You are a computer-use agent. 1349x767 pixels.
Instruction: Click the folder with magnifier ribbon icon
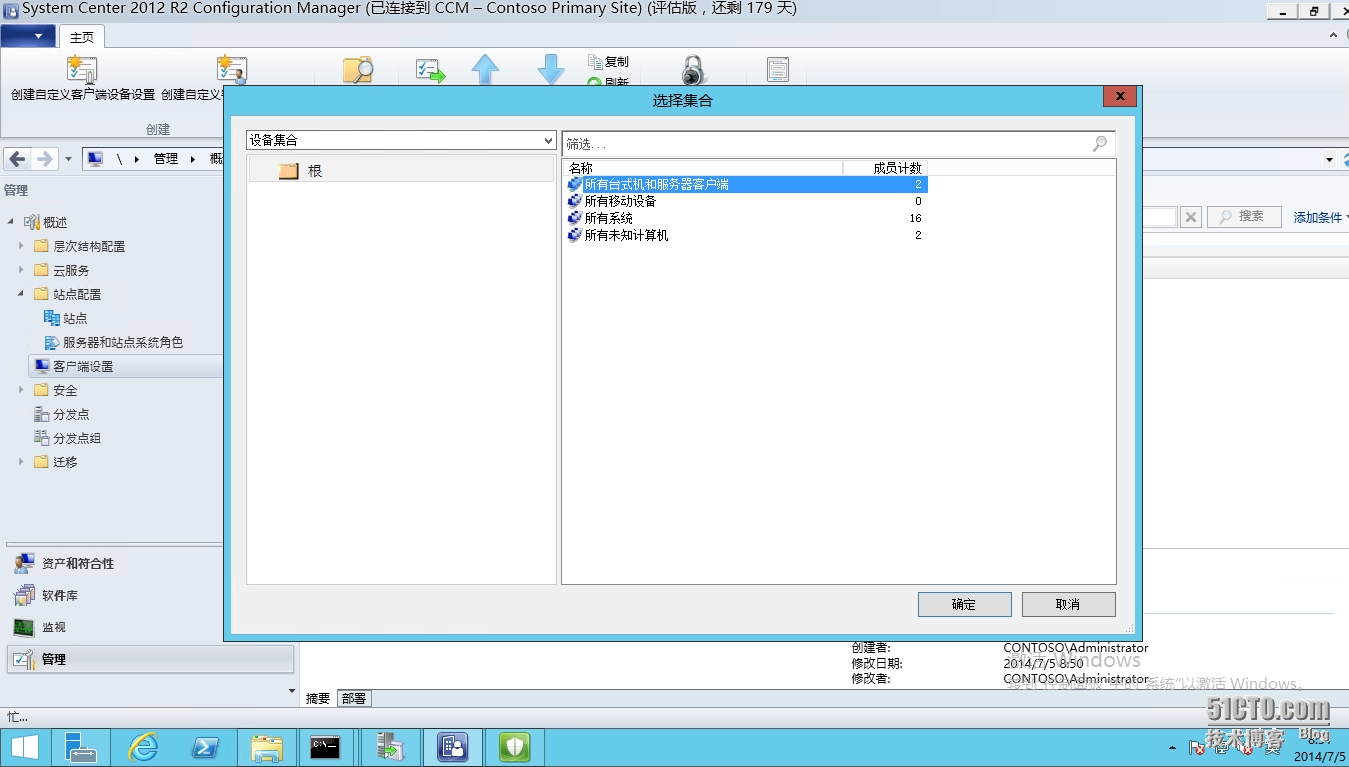357,70
